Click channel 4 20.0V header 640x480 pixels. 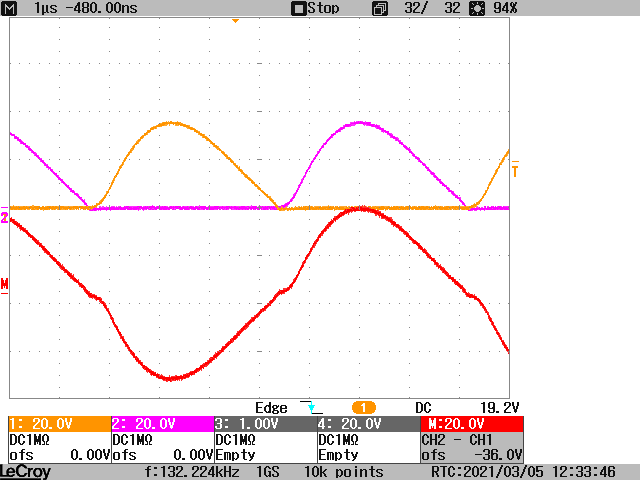(369, 424)
